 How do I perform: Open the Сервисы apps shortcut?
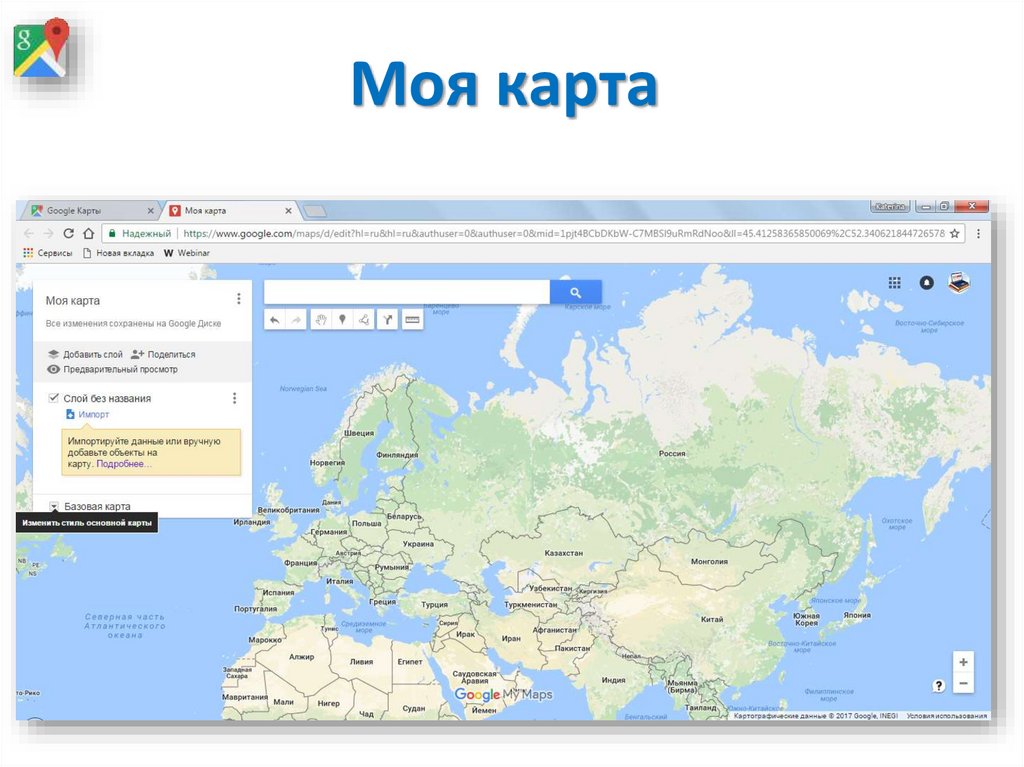point(47,253)
